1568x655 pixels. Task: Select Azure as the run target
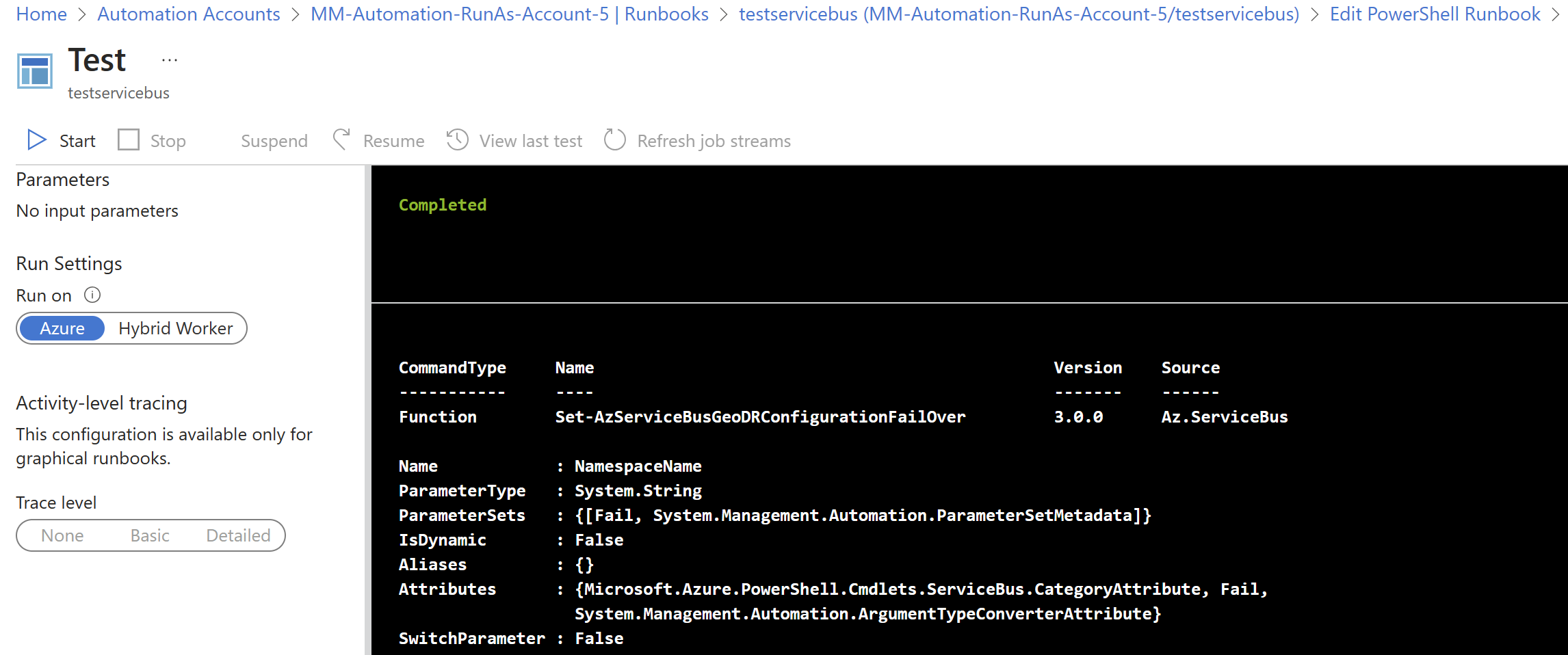[x=62, y=328]
